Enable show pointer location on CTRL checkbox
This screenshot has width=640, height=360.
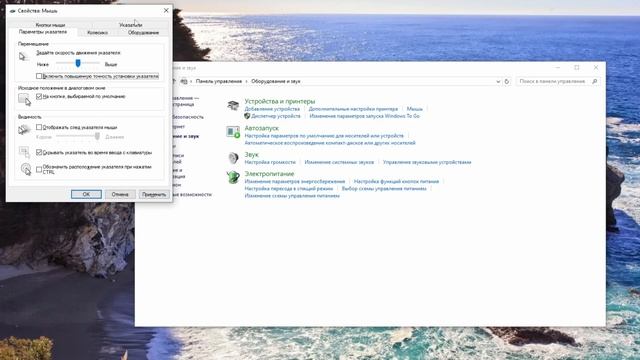coord(39,169)
